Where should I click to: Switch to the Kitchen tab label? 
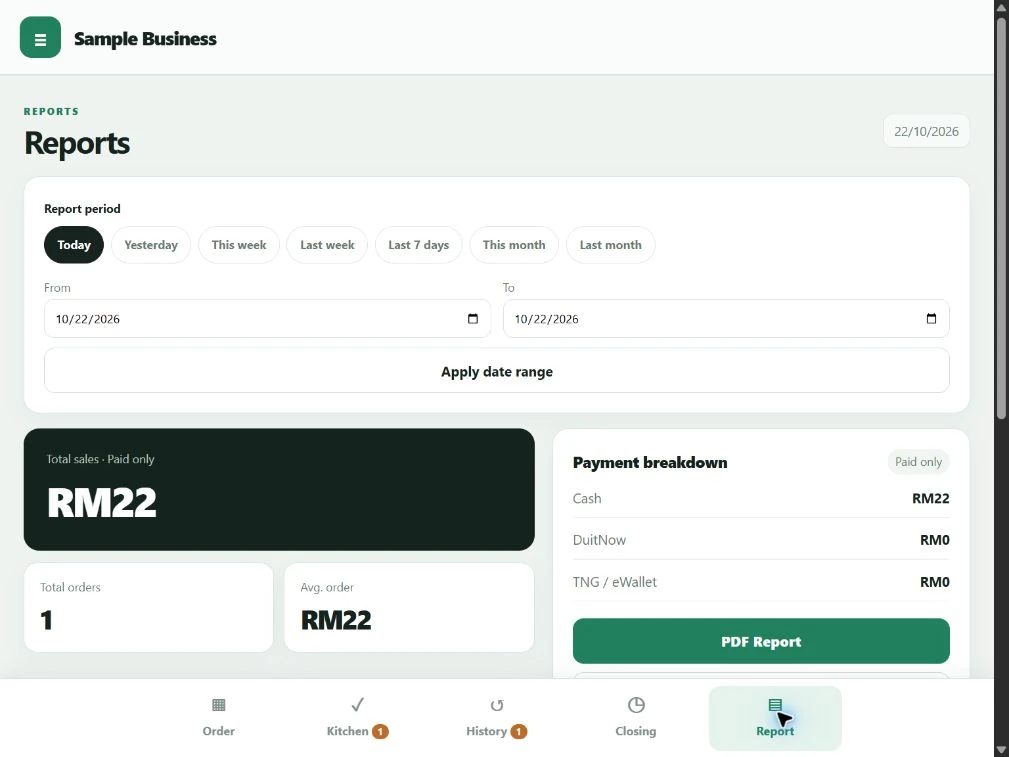[x=347, y=731]
